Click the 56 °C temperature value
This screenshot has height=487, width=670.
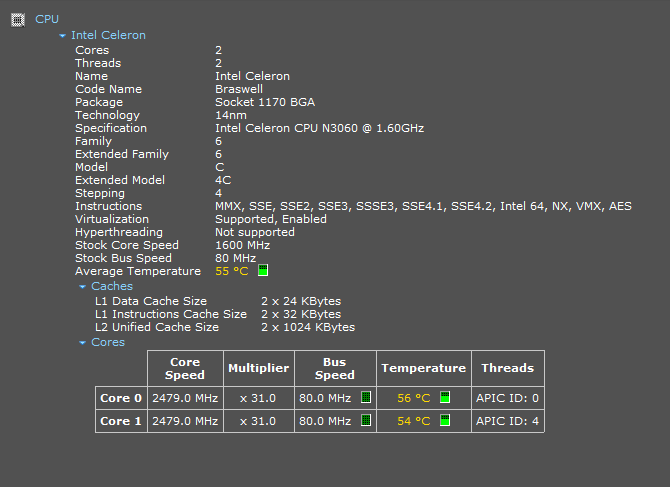[414, 398]
